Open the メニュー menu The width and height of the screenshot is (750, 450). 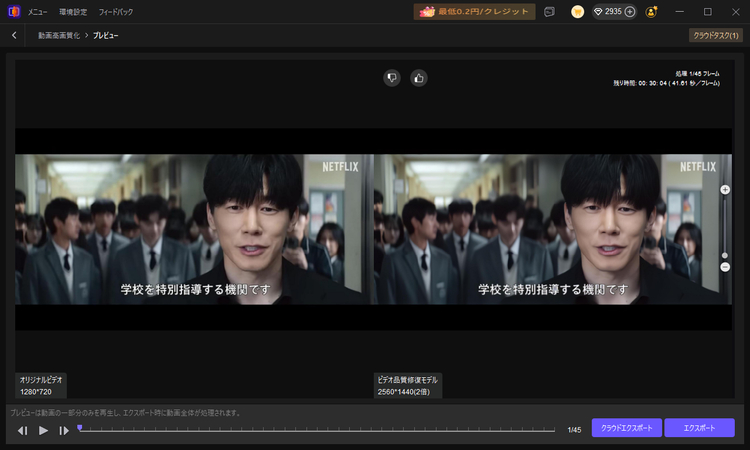point(37,12)
